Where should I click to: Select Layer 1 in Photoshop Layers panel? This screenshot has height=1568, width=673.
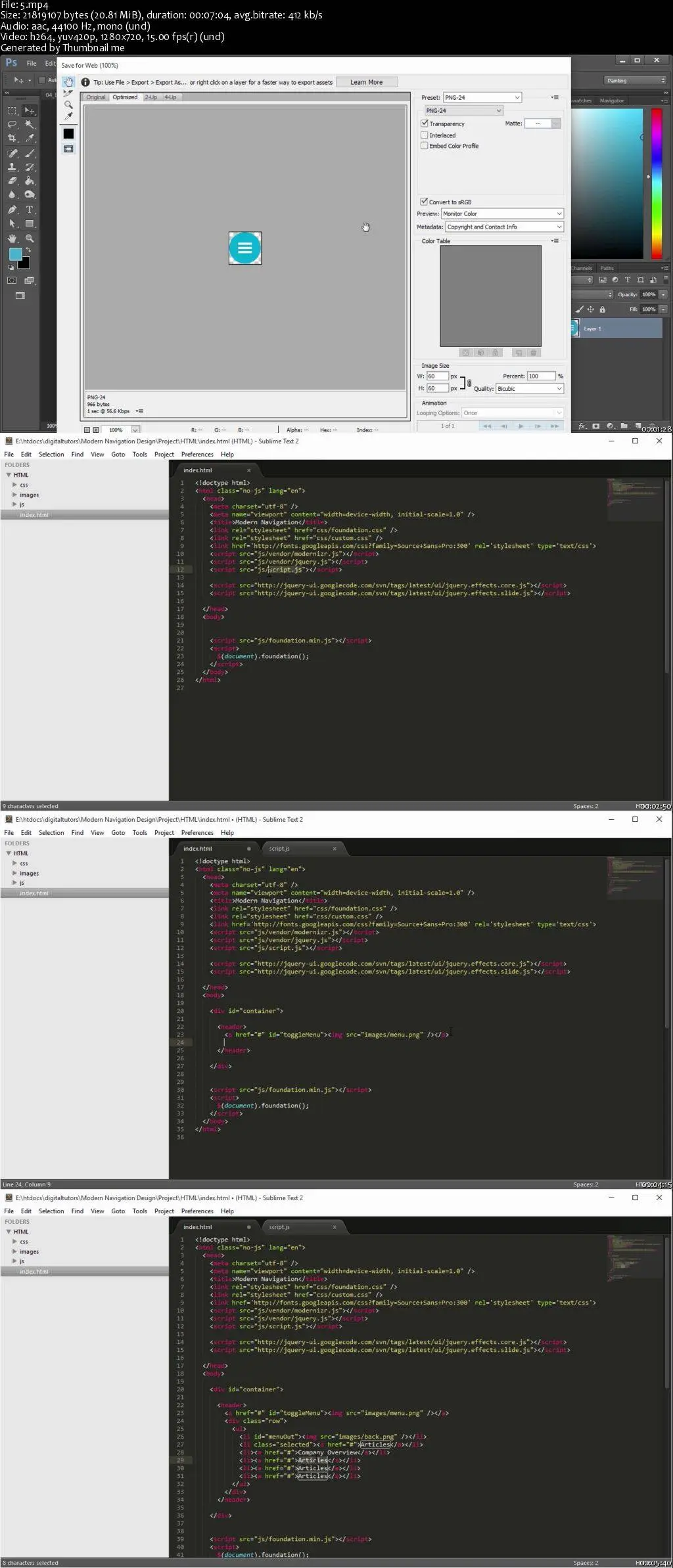pyautogui.click(x=616, y=328)
